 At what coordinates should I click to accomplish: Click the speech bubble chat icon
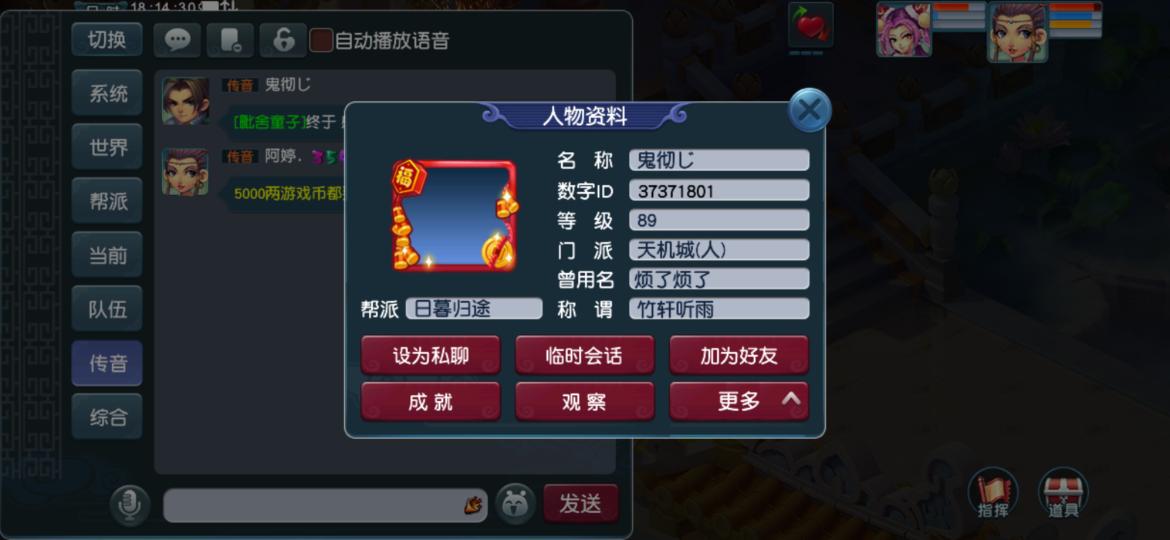(178, 40)
